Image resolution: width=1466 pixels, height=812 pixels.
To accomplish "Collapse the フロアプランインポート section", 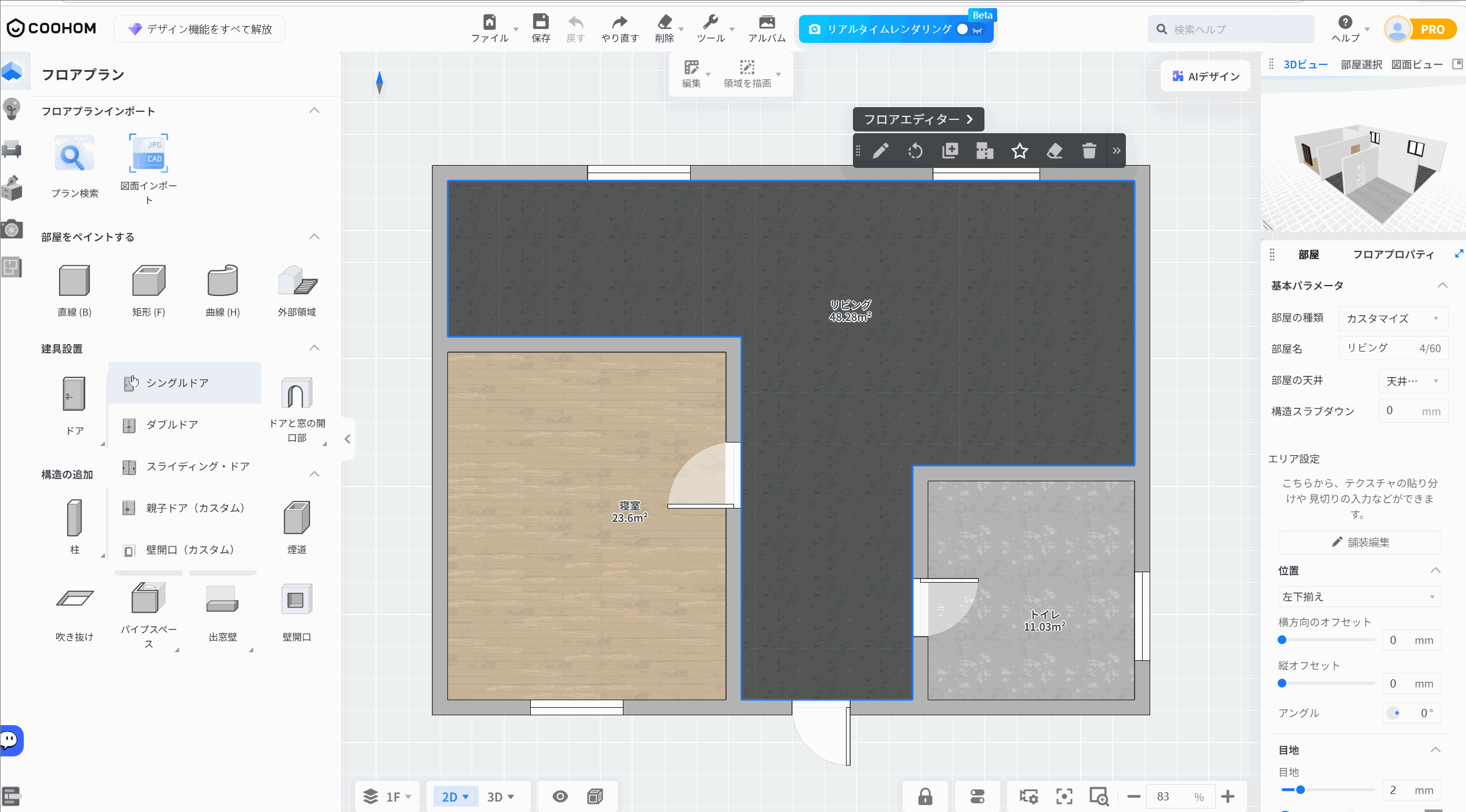I will pos(315,111).
